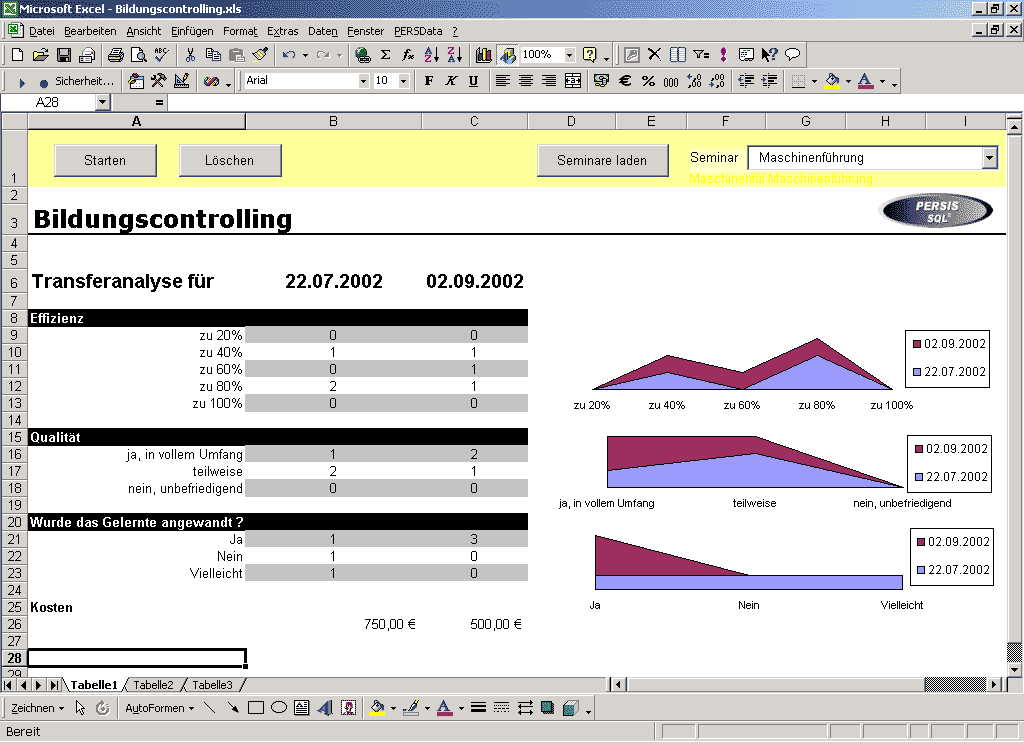
Task: Select the Format Painter brush icon
Action: pos(259,54)
